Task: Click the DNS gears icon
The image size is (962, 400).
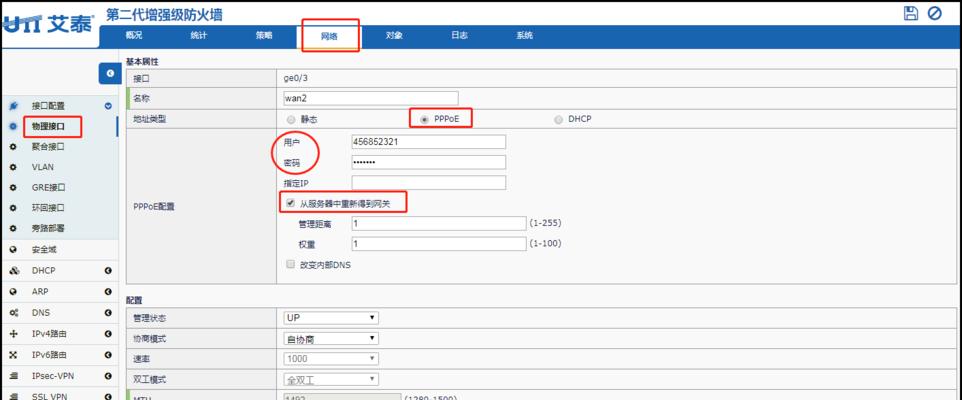Action: pyautogui.click(x=14, y=313)
